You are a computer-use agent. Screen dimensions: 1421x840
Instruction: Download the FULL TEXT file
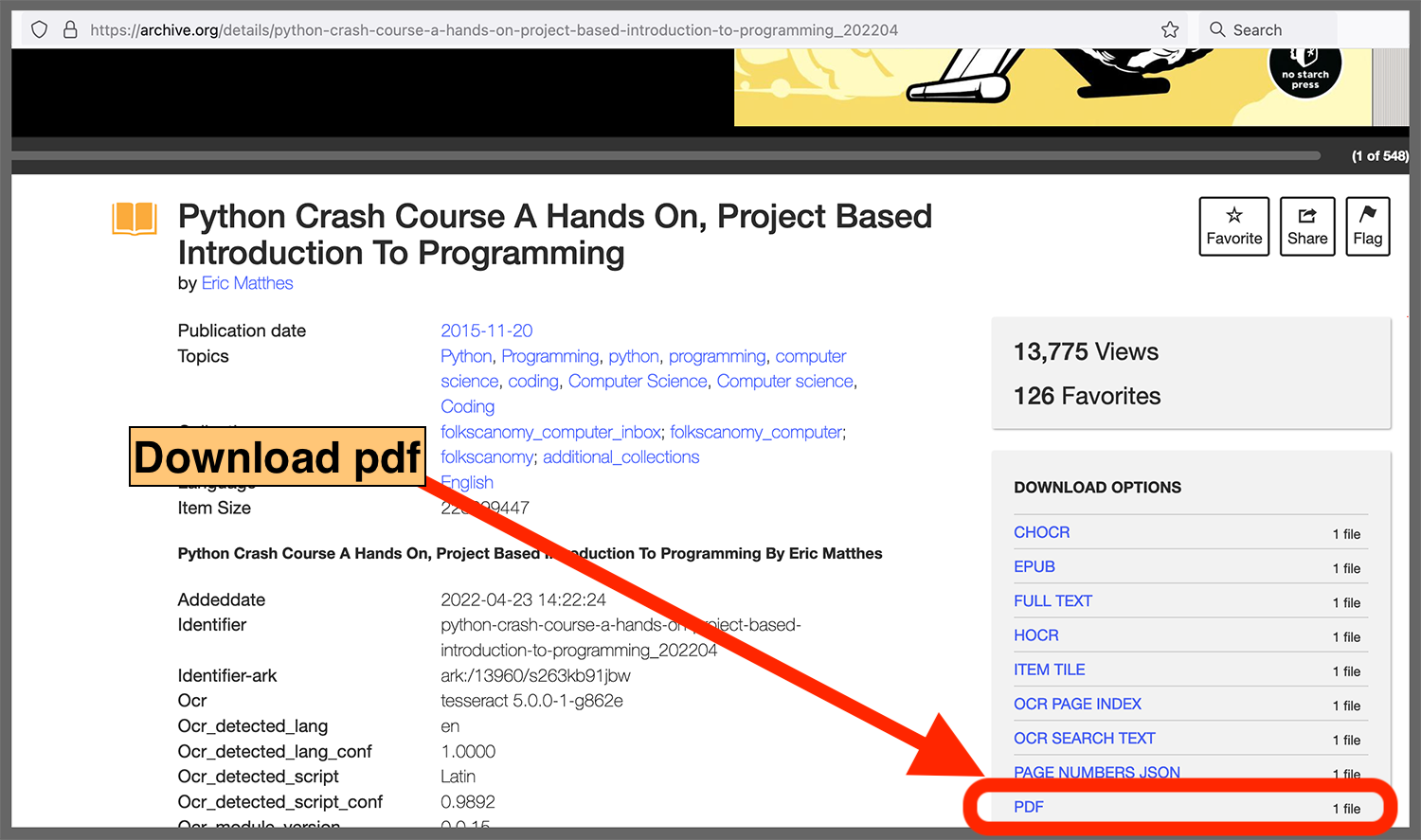point(1052,600)
